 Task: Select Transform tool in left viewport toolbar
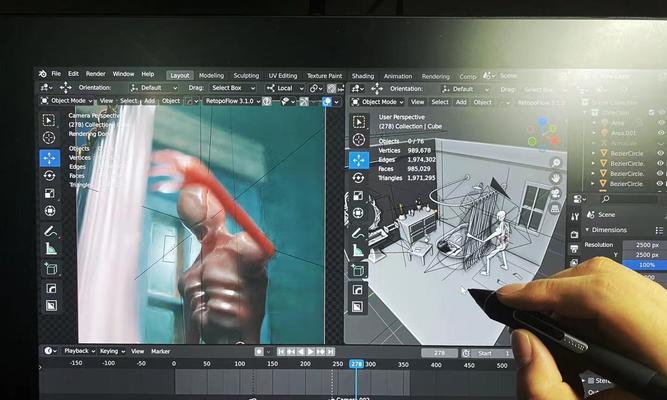[x=50, y=211]
